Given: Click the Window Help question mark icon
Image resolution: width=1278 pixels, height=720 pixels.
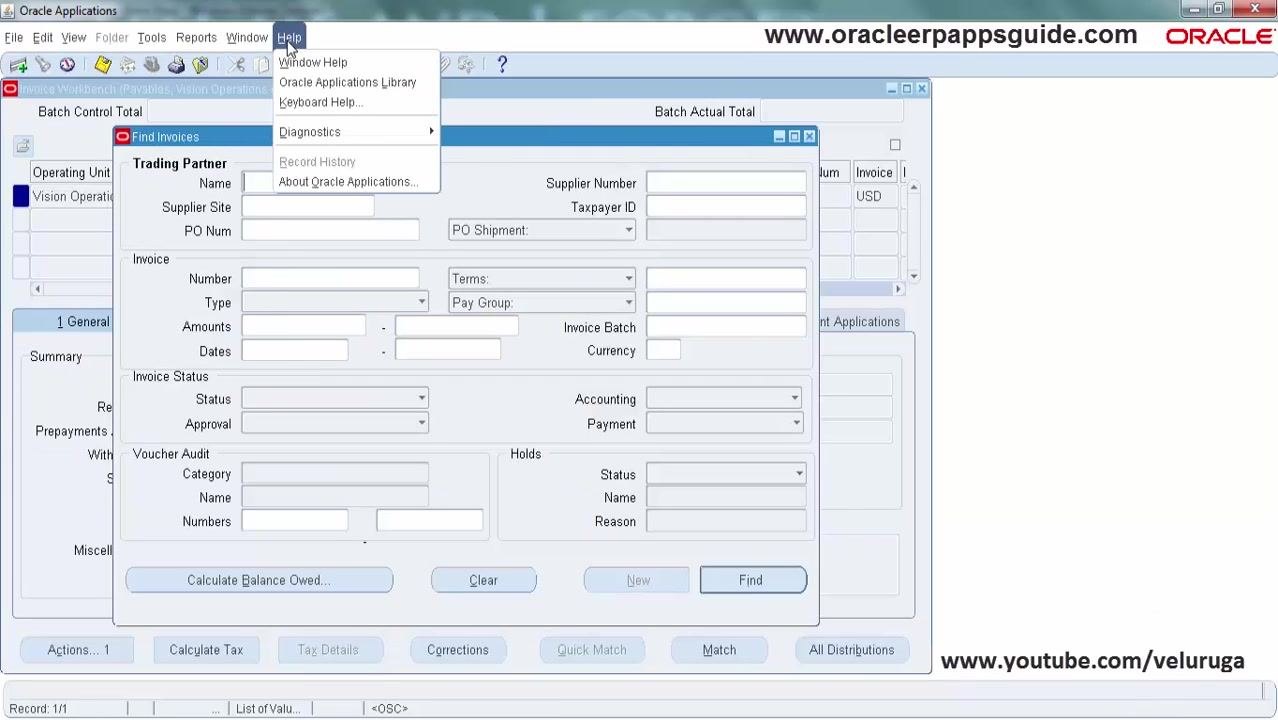Looking at the screenshot, I should coord(502,65).
